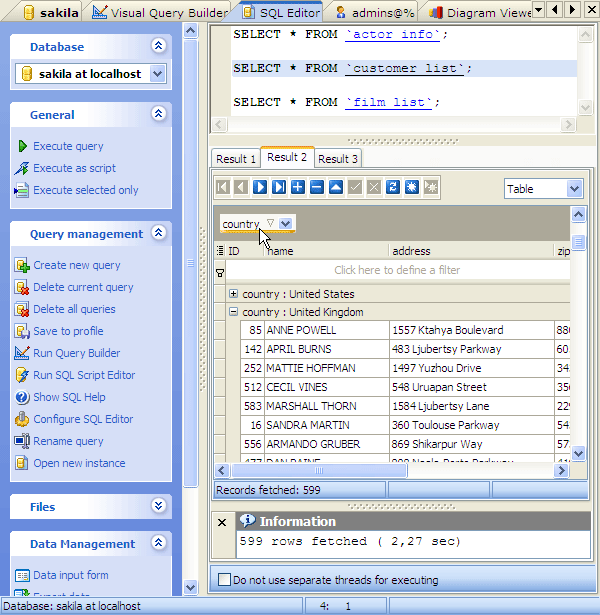600x615 pixels.
Task: Open the tab list dropdown arrow
Action: [x=539, y=9]
